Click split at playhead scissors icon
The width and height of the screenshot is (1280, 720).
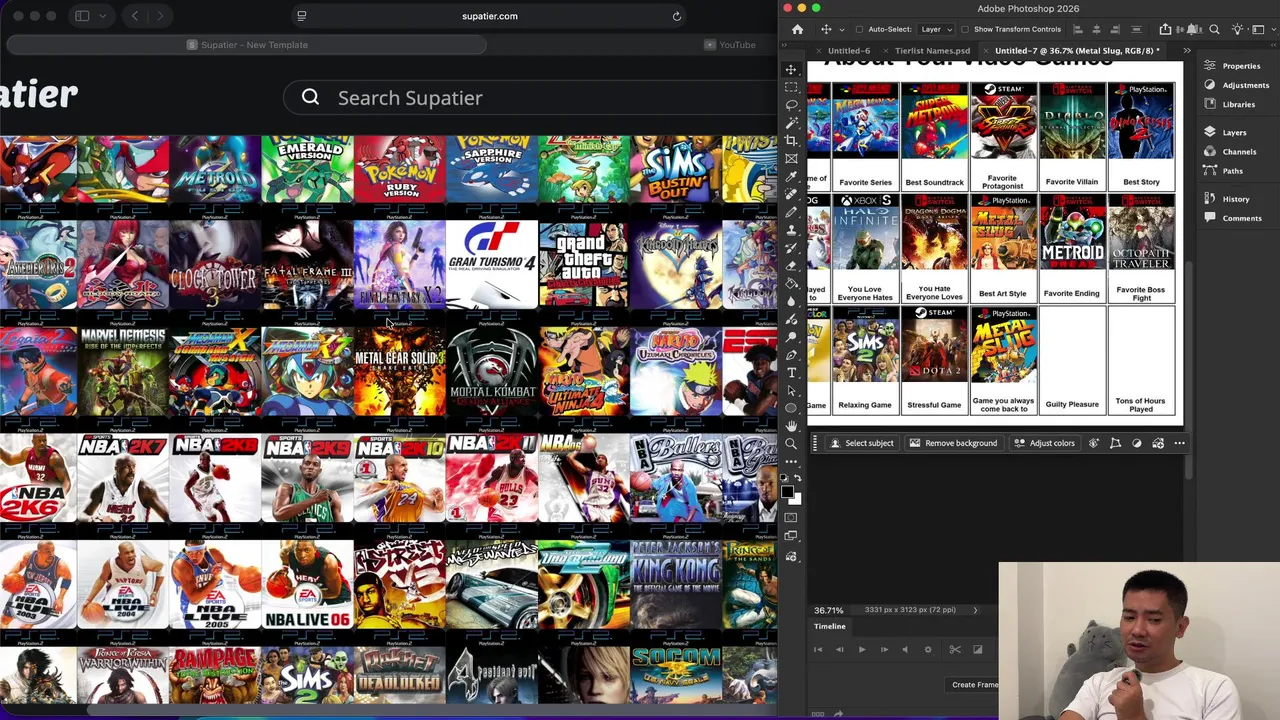(x=955, y=650)
